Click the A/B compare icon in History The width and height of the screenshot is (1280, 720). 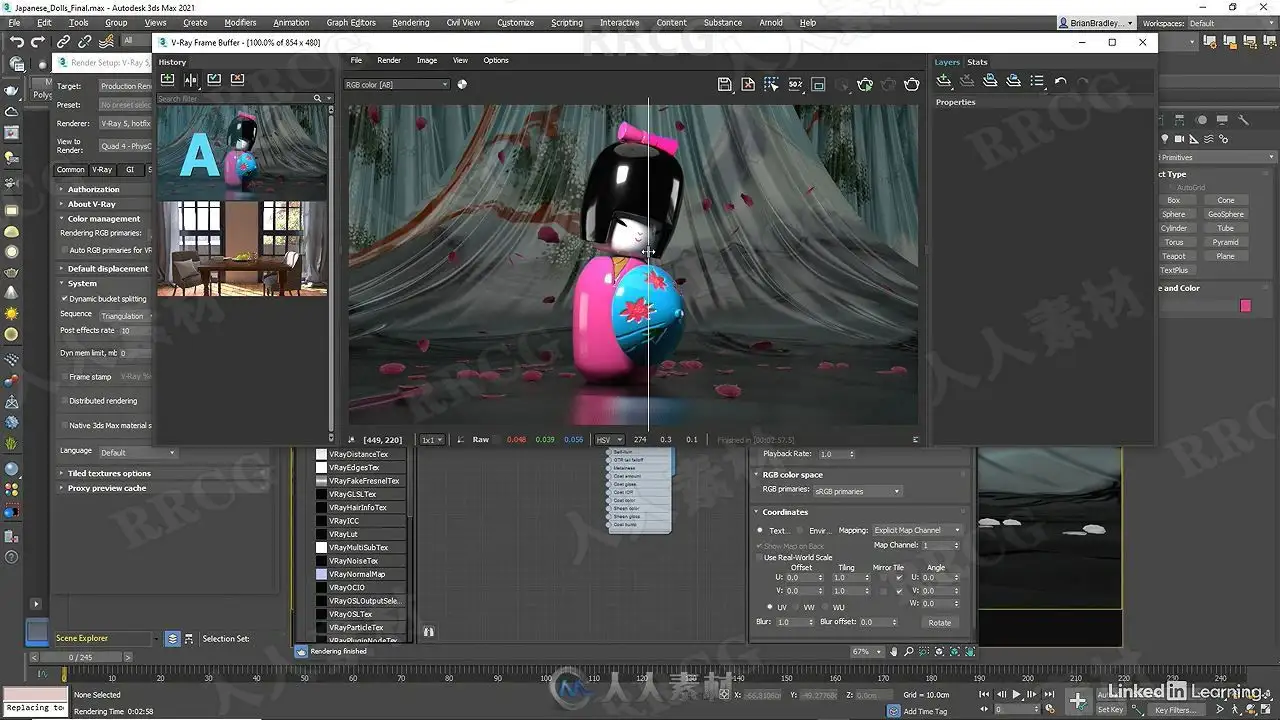190,80
